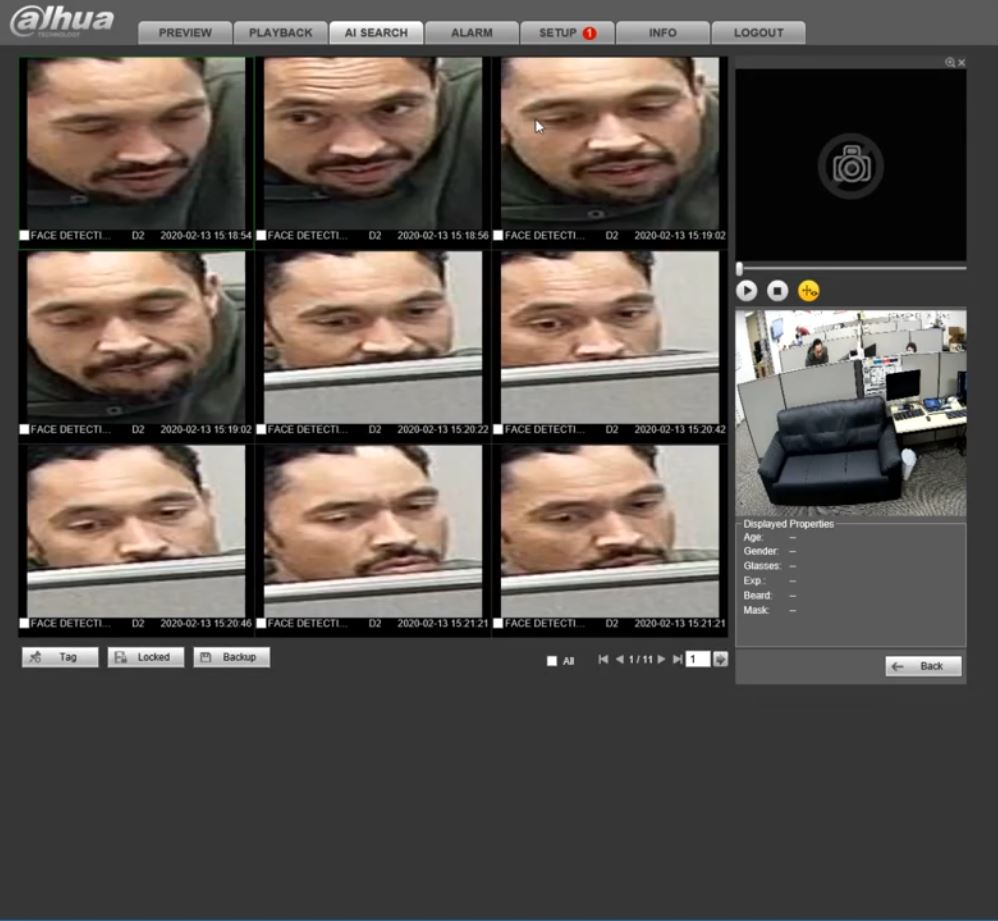Tick checkbox for the 15:20:46 face detection
The height and width of the screenshot is (921, 998).
[x=25, y=624]
